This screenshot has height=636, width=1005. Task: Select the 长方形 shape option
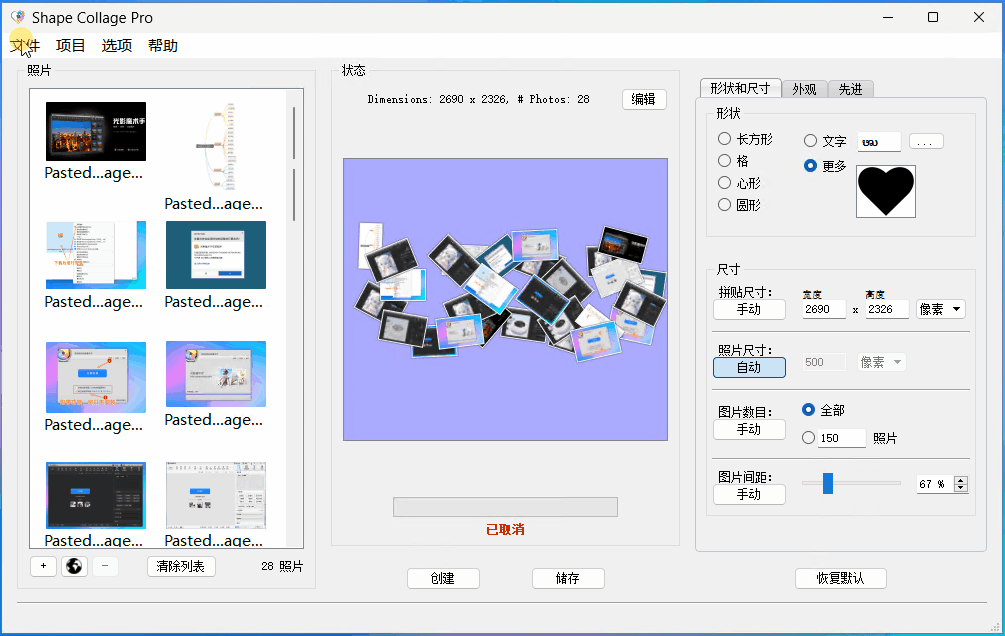724,138
